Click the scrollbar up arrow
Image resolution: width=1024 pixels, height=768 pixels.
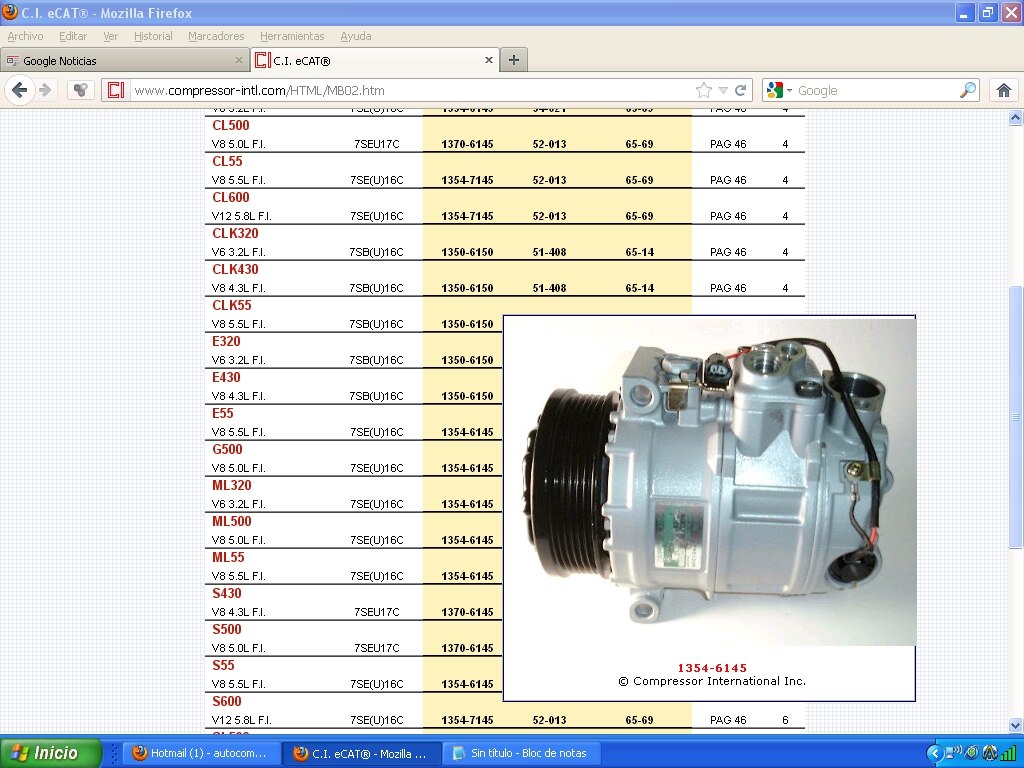1015,118
